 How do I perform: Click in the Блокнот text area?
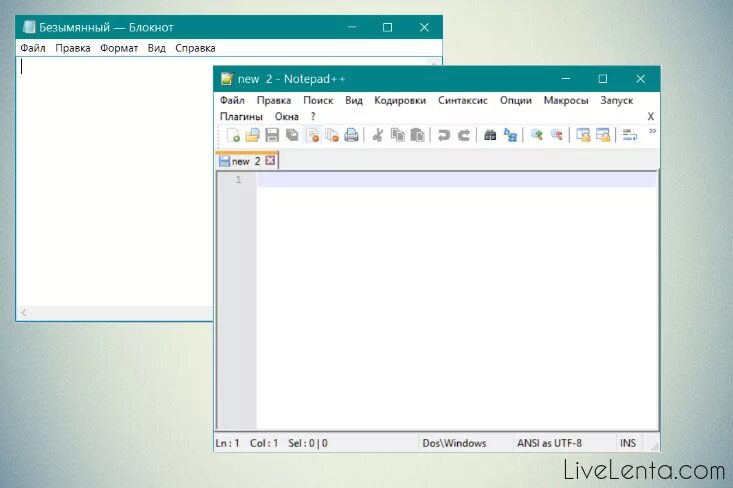(115, 182)
